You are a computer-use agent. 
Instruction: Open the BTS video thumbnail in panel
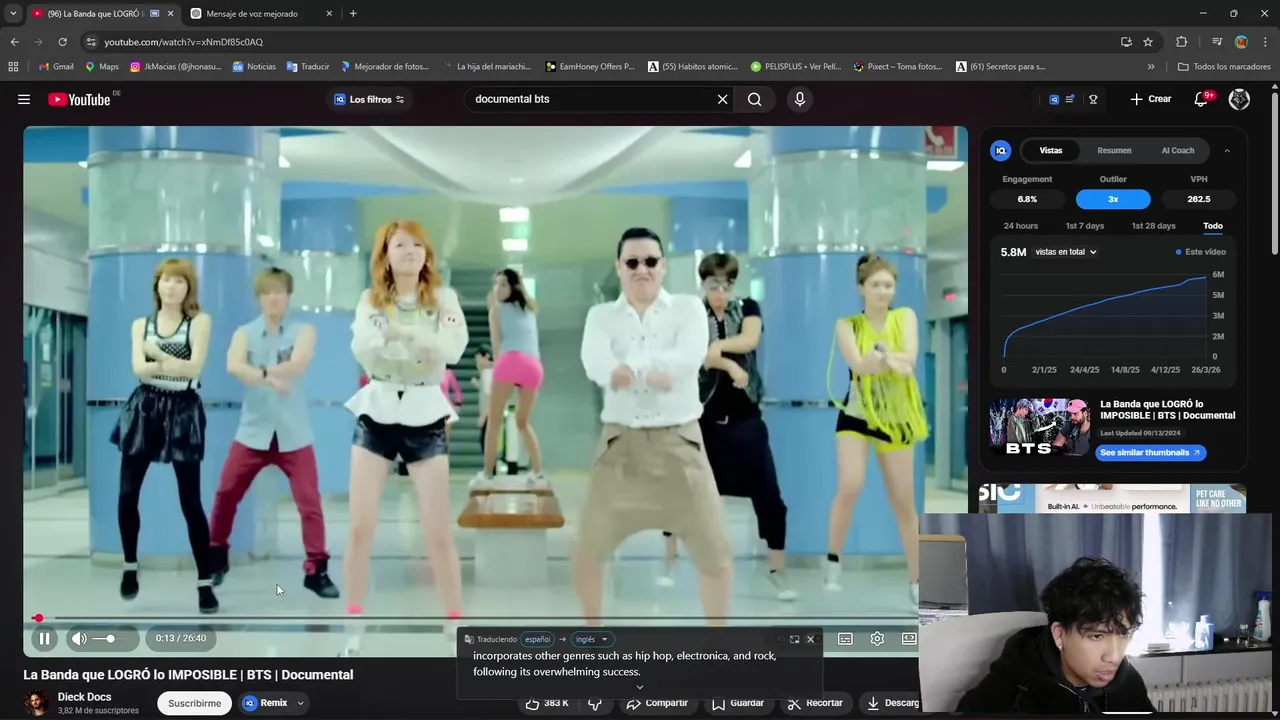click(1039, 427)
